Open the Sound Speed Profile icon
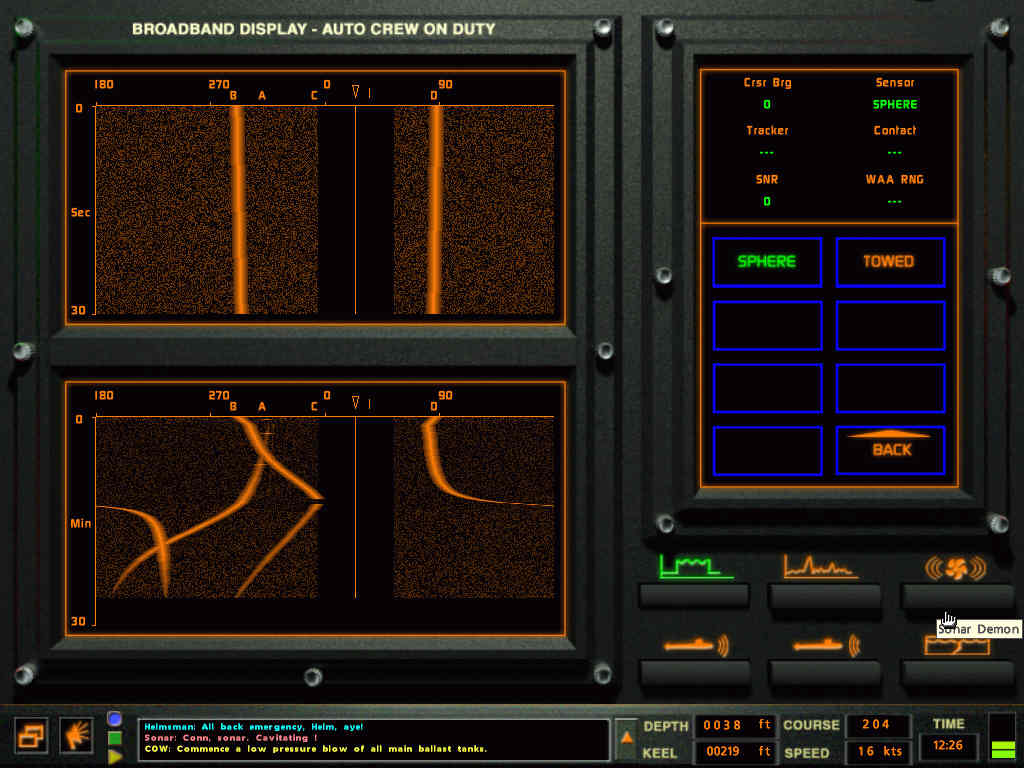The width and height of the screenshot is (1024, 768). coord(957,645)
